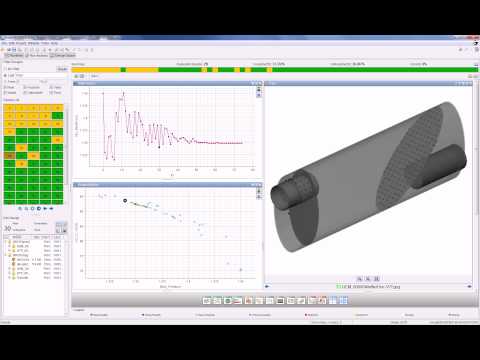Open the Tools menu
Screen dimensions: 480x360
click(x=45, y=43)
